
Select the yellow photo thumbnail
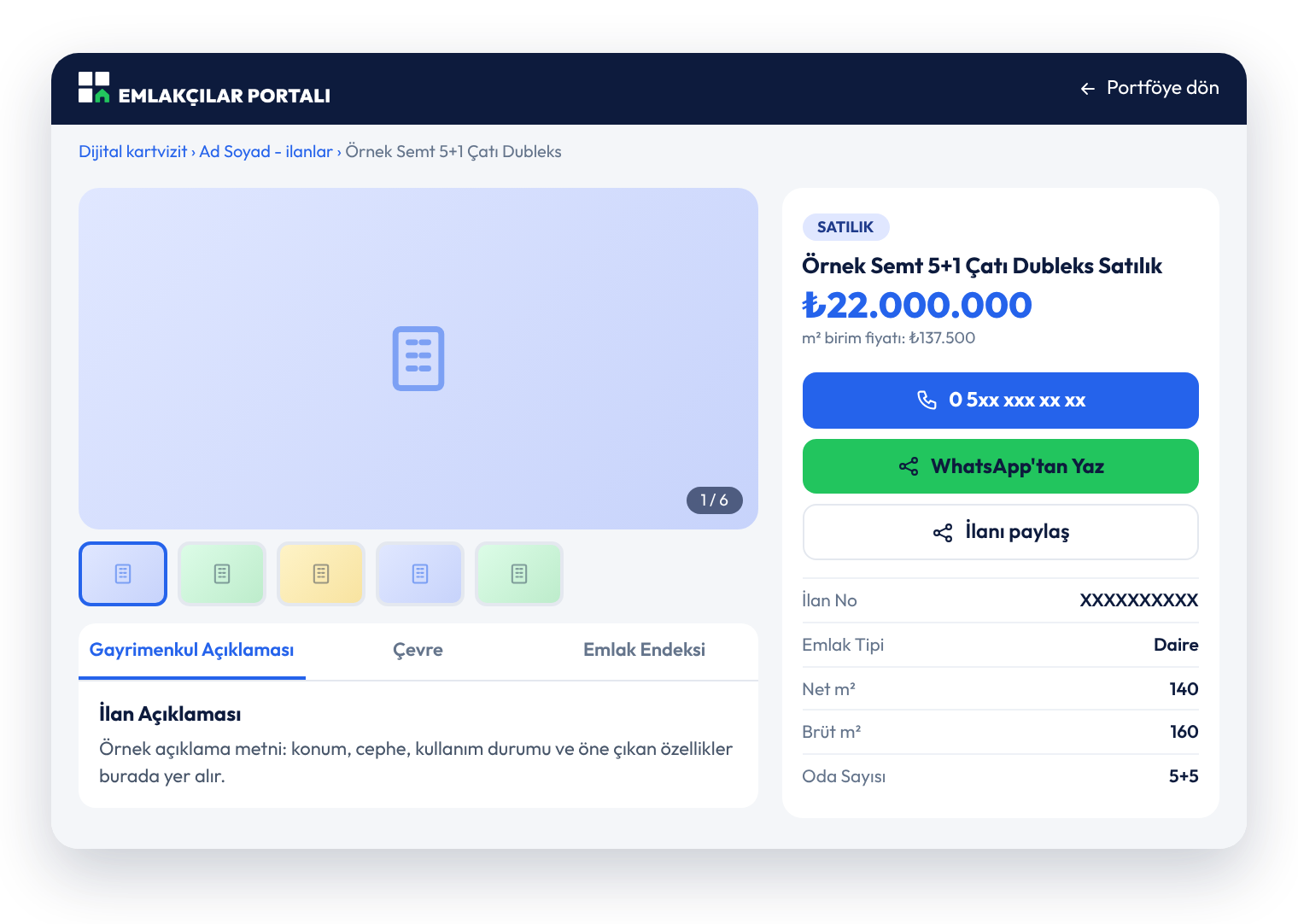click(x=321, y=574)
